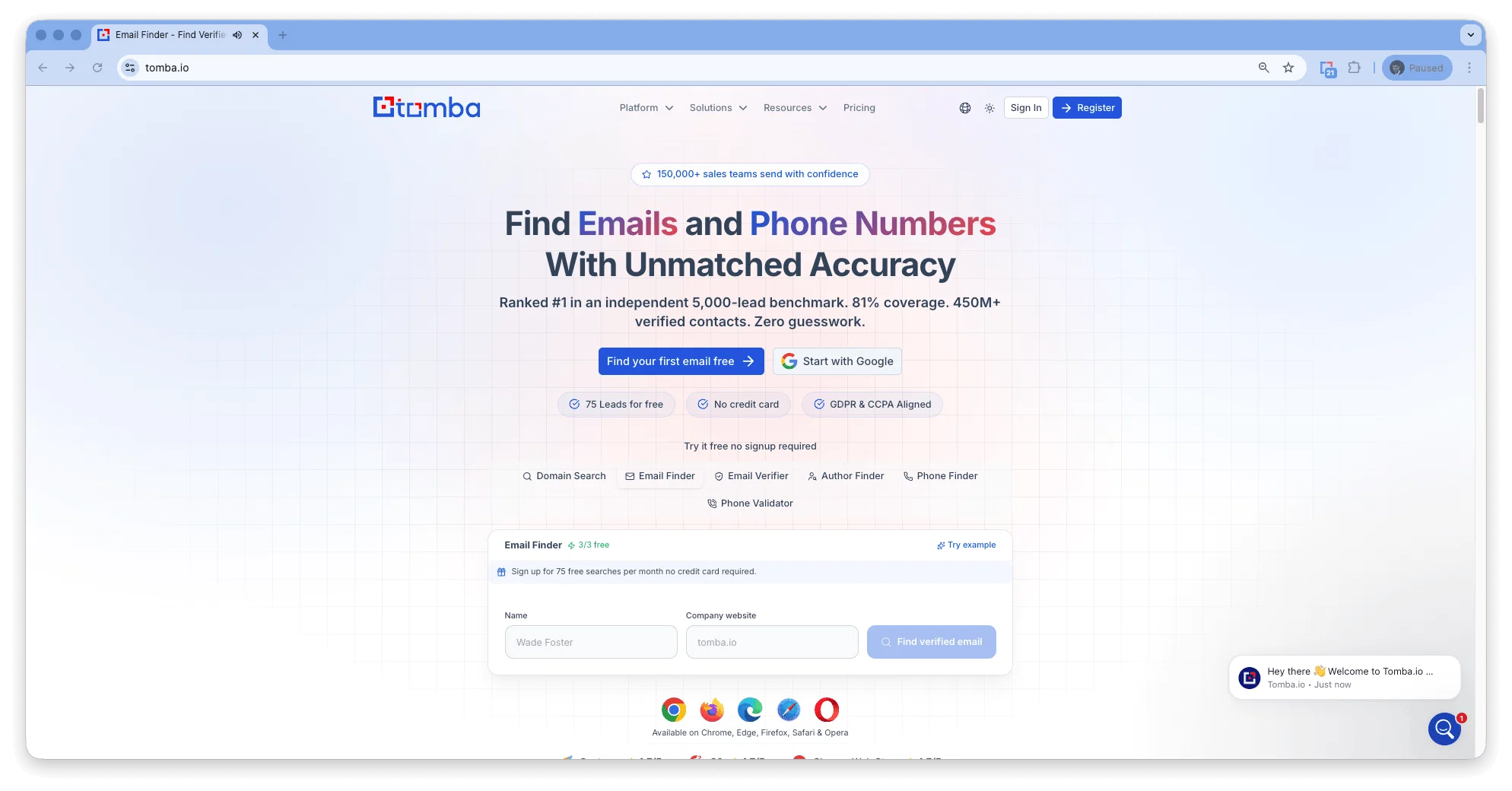Viewport: 1512px width, 791px height.
Task: Open a new browser tab
Action: point(283,35)
